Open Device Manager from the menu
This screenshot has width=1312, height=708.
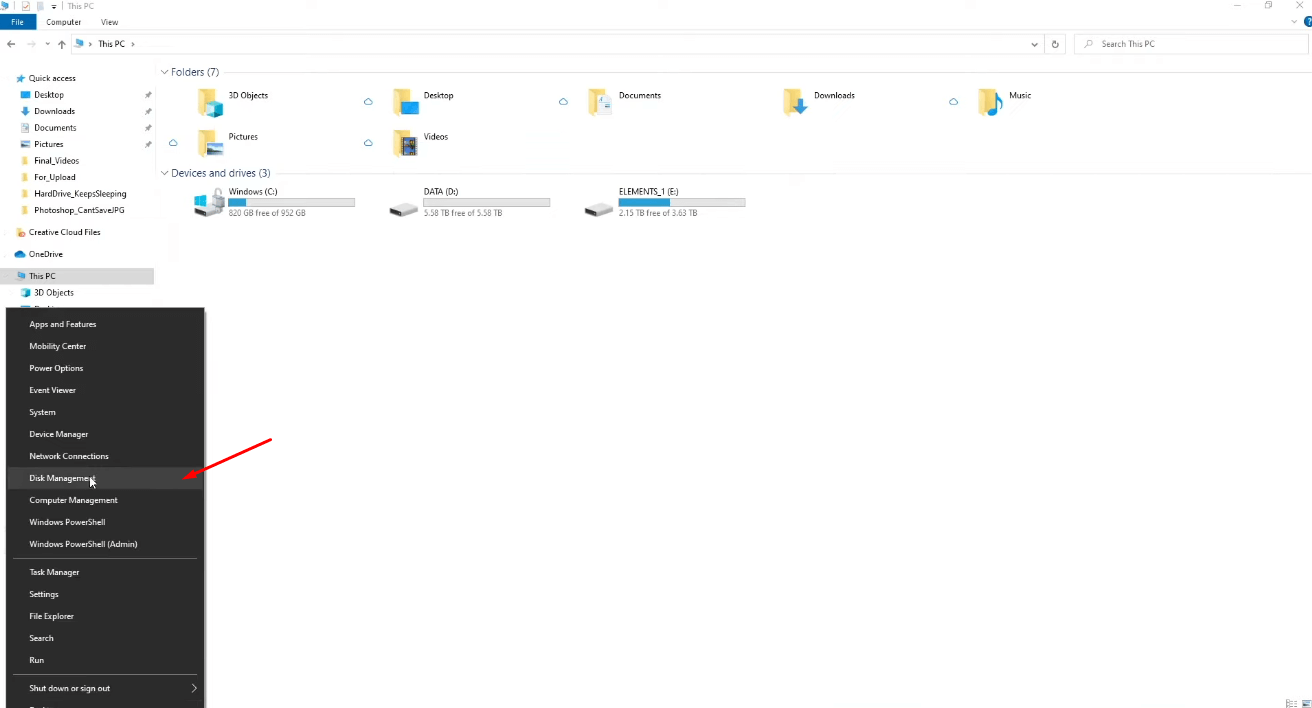pos(59,434)
